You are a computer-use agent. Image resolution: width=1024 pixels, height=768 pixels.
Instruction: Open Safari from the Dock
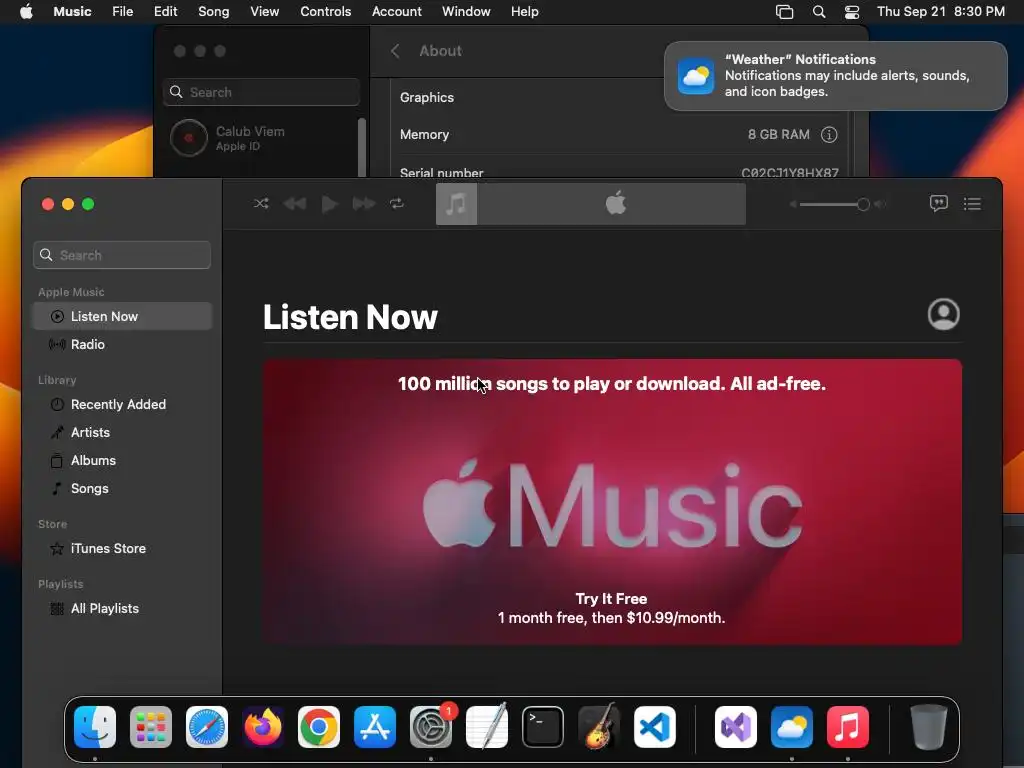pyautogui.click(x=207, y=727)
